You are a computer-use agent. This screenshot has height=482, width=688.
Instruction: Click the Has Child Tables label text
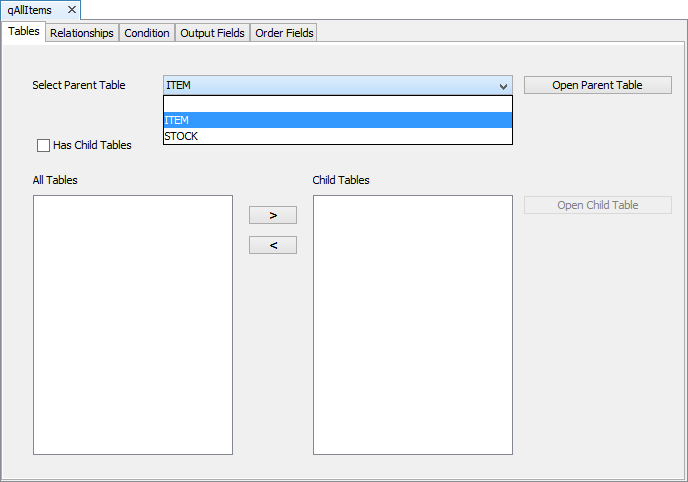[x=92, y=145]
